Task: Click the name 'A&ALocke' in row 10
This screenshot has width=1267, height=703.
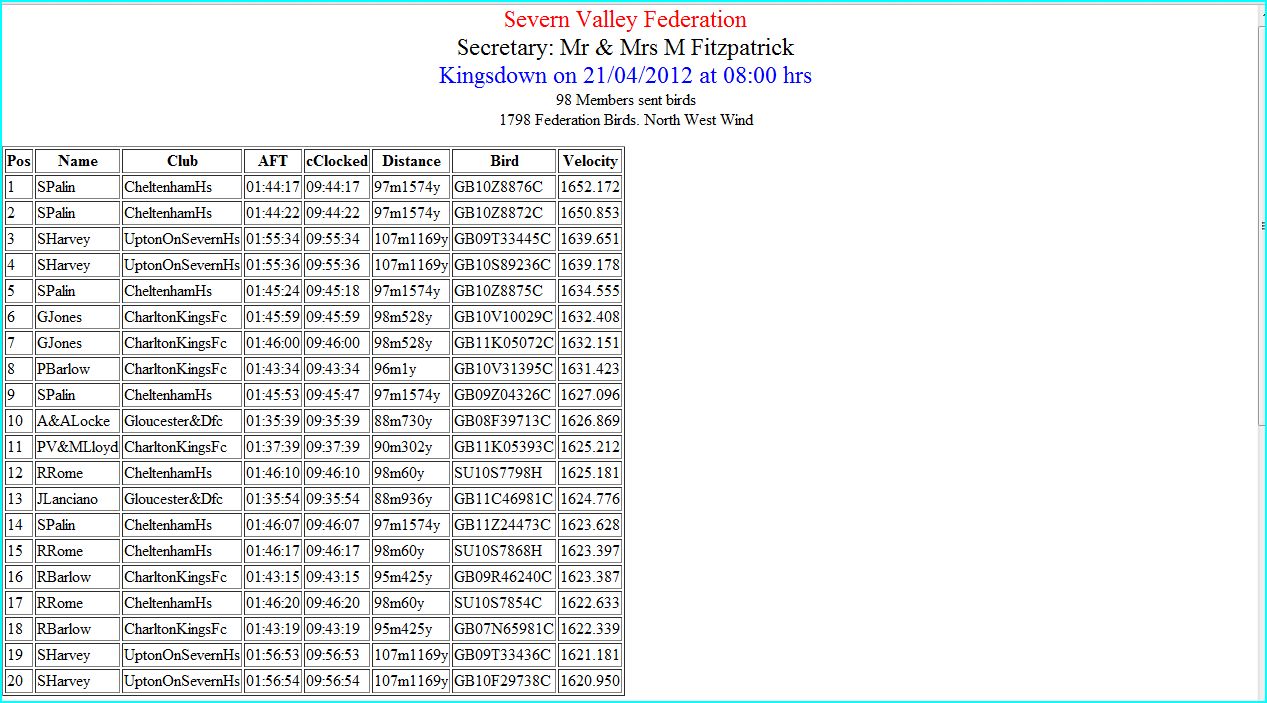Action: pyautogui.click(x=78, y=421)
